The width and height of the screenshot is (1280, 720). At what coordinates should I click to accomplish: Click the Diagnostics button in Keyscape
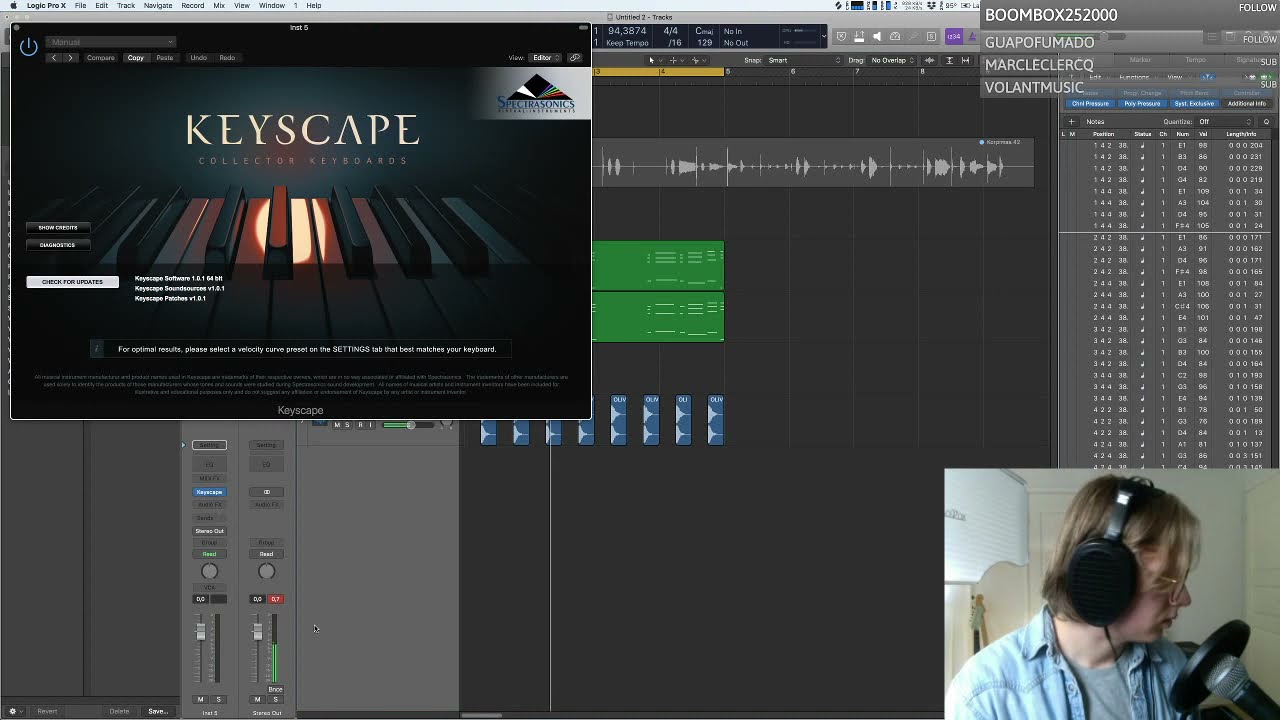[x=57, y=245]
